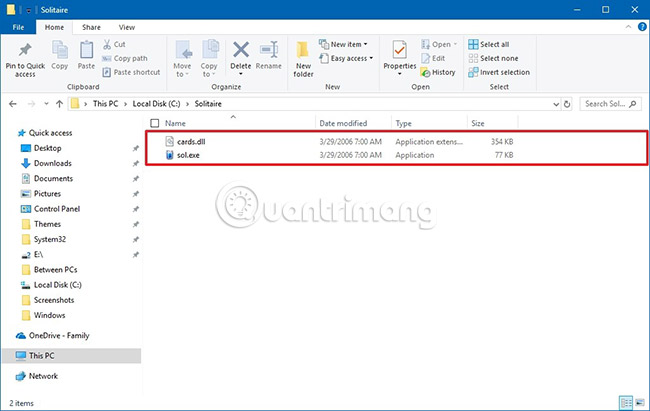
Task: Click the Forward navigation arrow
Action: (x=31, y=104)
